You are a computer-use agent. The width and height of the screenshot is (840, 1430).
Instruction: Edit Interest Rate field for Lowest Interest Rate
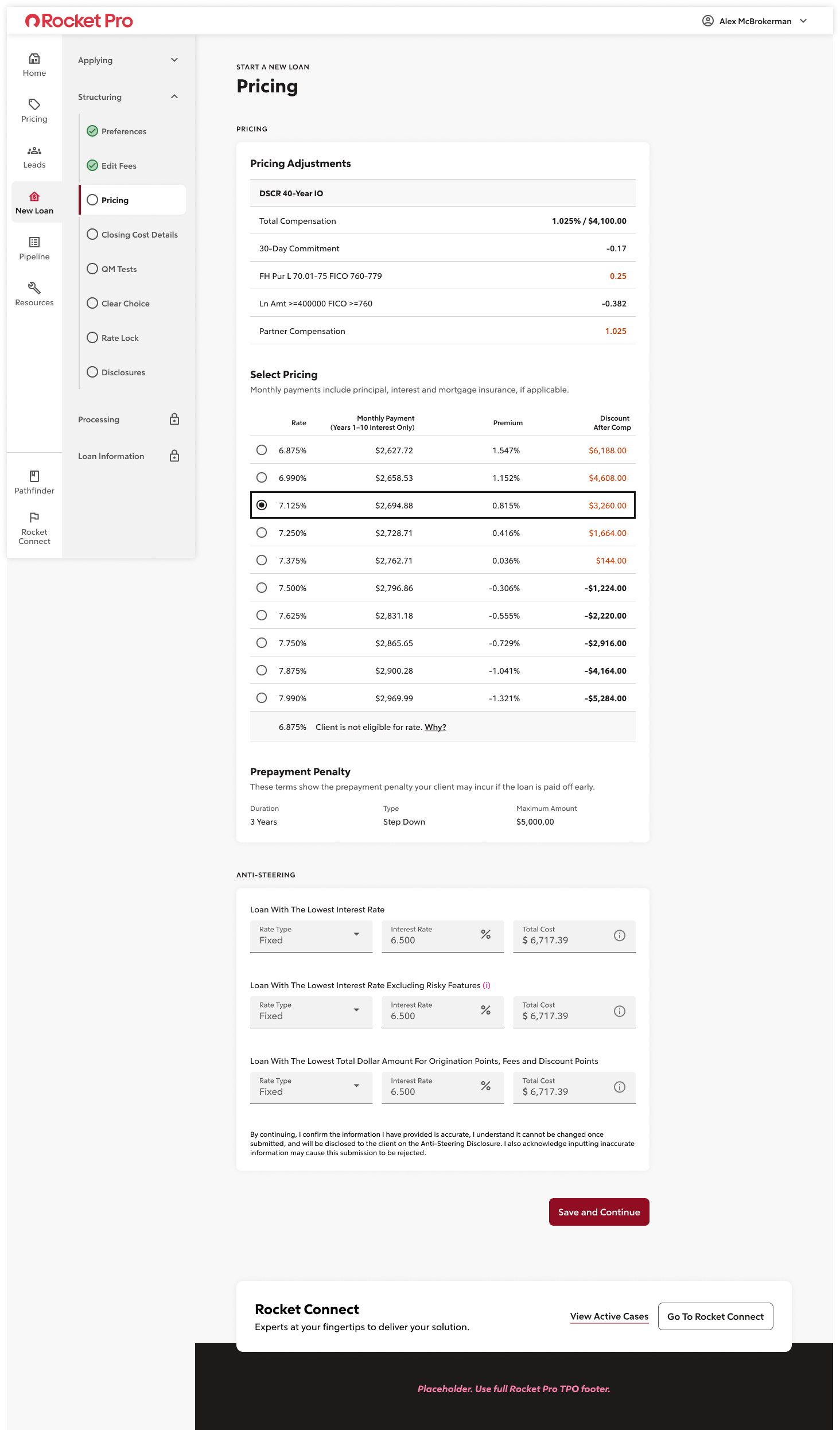(x=442, y=937)
